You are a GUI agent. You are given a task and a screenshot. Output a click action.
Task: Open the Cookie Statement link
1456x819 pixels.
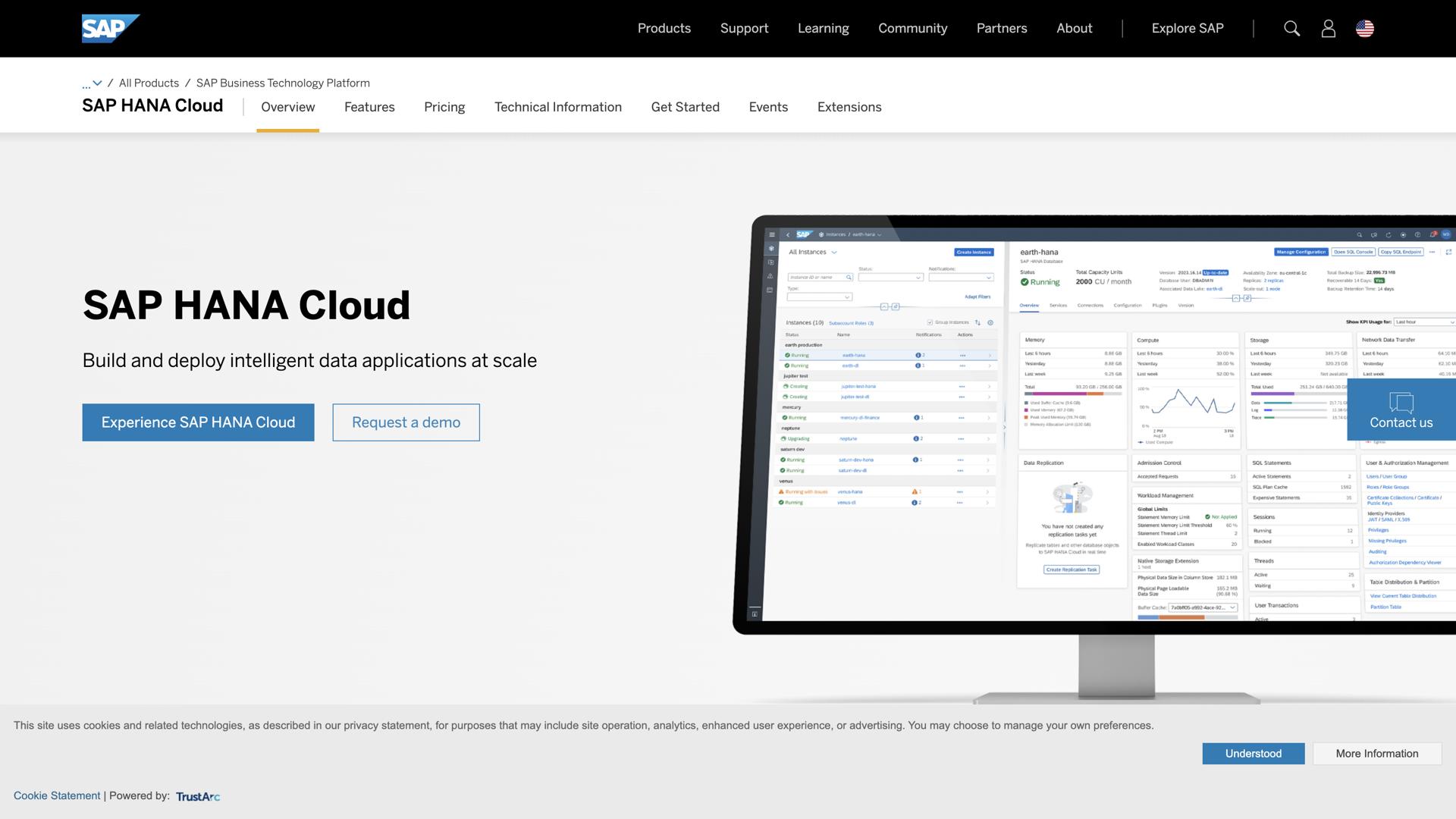coord(57,795)
